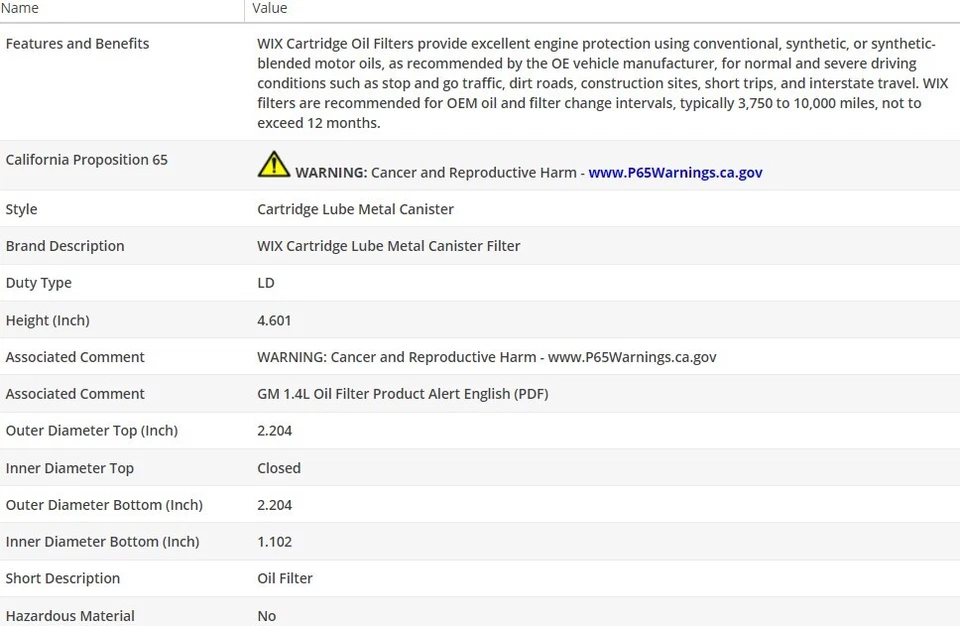Select the Features and Benefits row label
The image size is (960, 626).
click(77, 44)
